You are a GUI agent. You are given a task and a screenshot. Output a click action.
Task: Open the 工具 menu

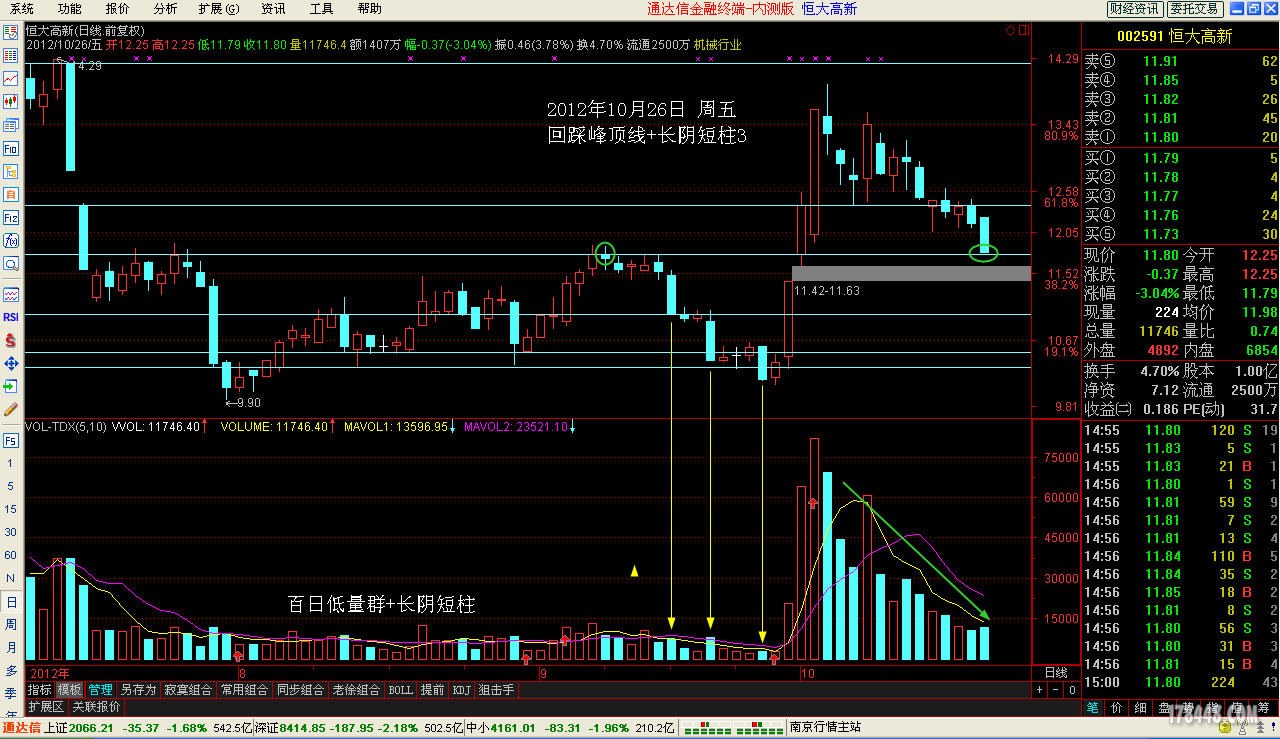click(321, 9)
